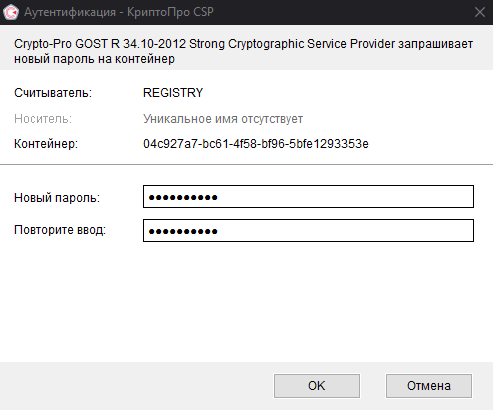
Task: Confirm the new password with OK
Action: pyautogui.click(x=317, y=386)
